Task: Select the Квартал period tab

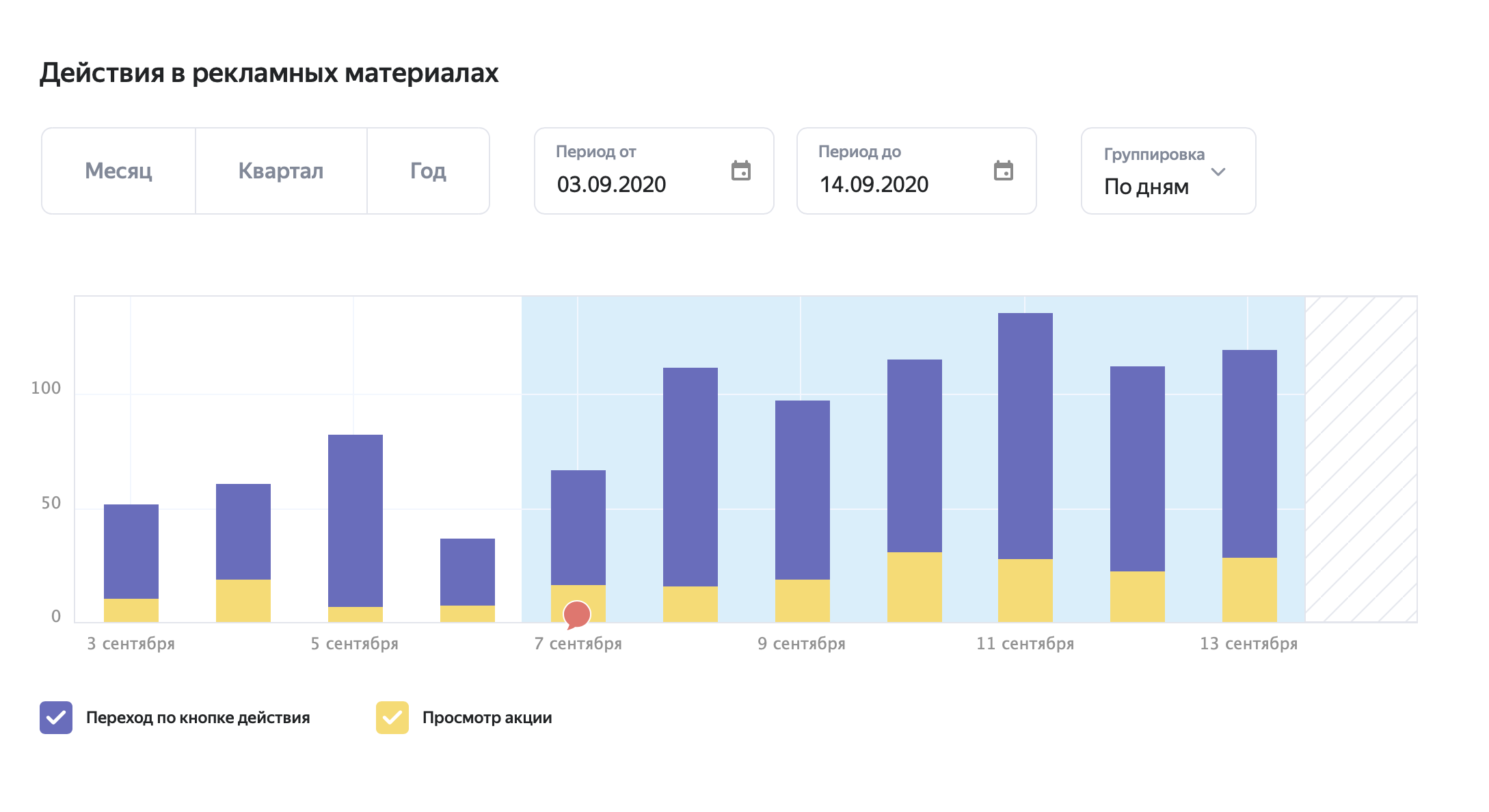Action: click(281, 171)
